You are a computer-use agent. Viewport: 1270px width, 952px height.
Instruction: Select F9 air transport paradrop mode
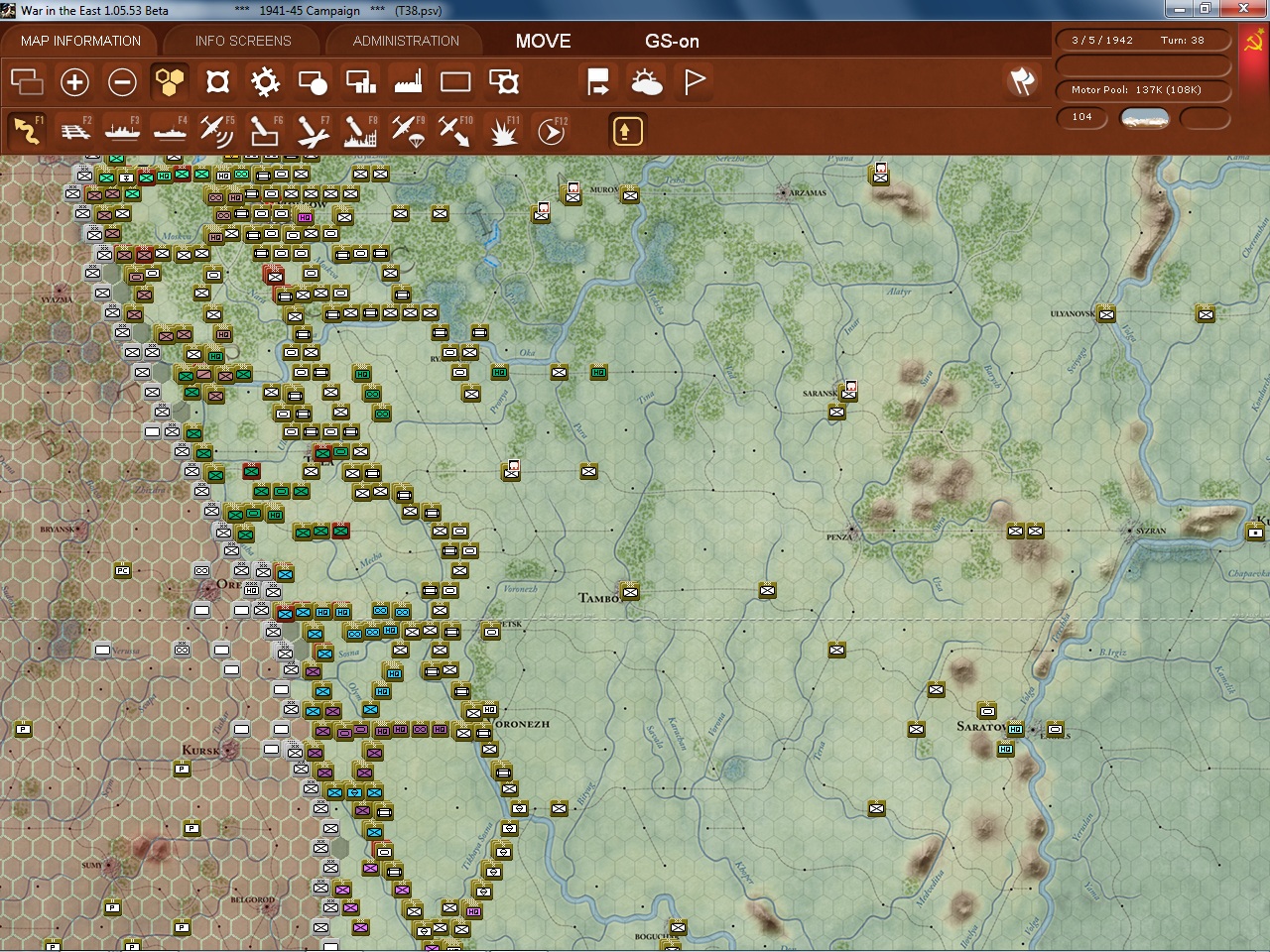coord(408,130)
